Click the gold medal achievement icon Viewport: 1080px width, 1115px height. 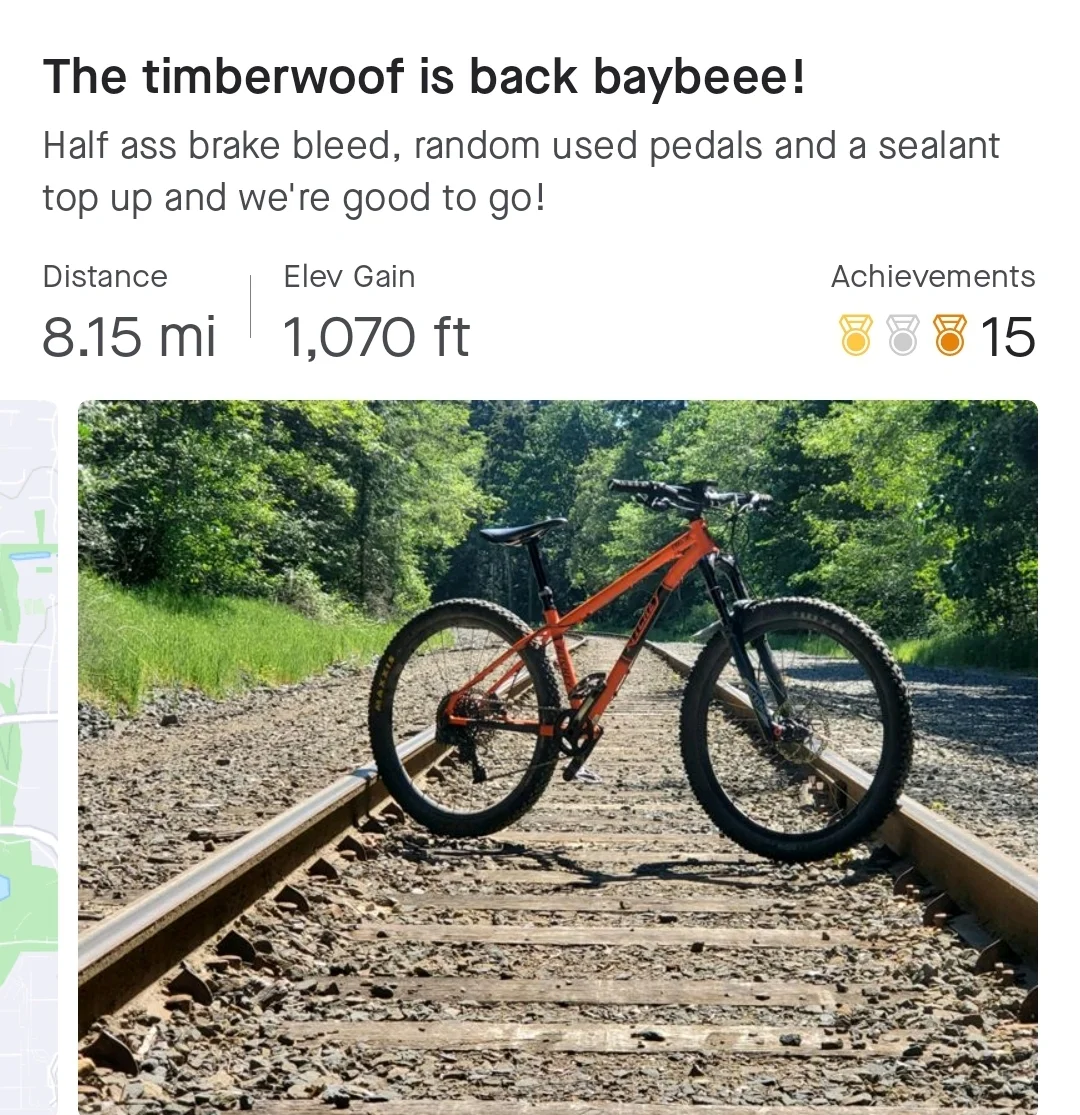tap(855, 335)
